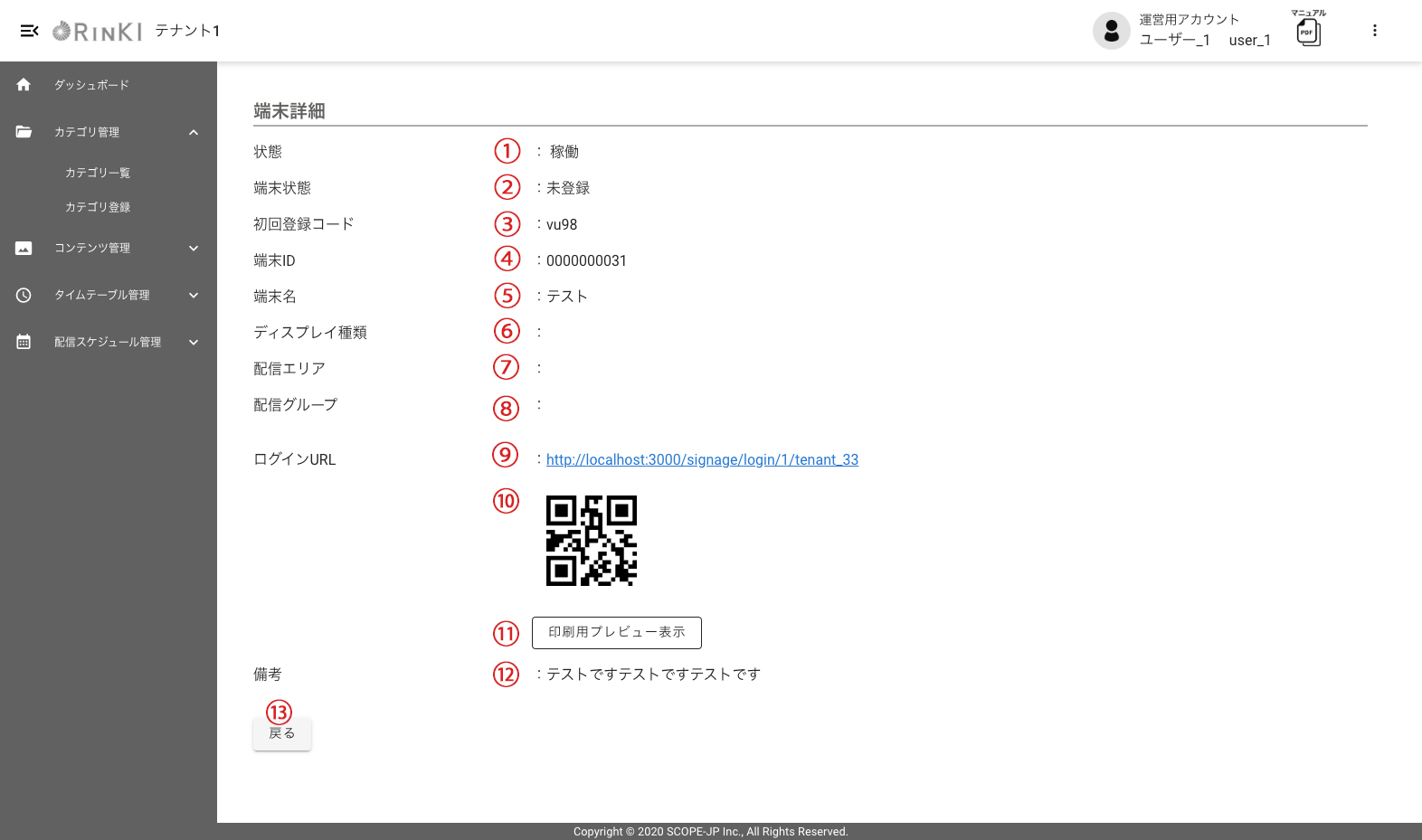Open カテゴリ登録 in the sidebar
The height and width of the screenshot is (840, 1422).
(x=98, y=207)
